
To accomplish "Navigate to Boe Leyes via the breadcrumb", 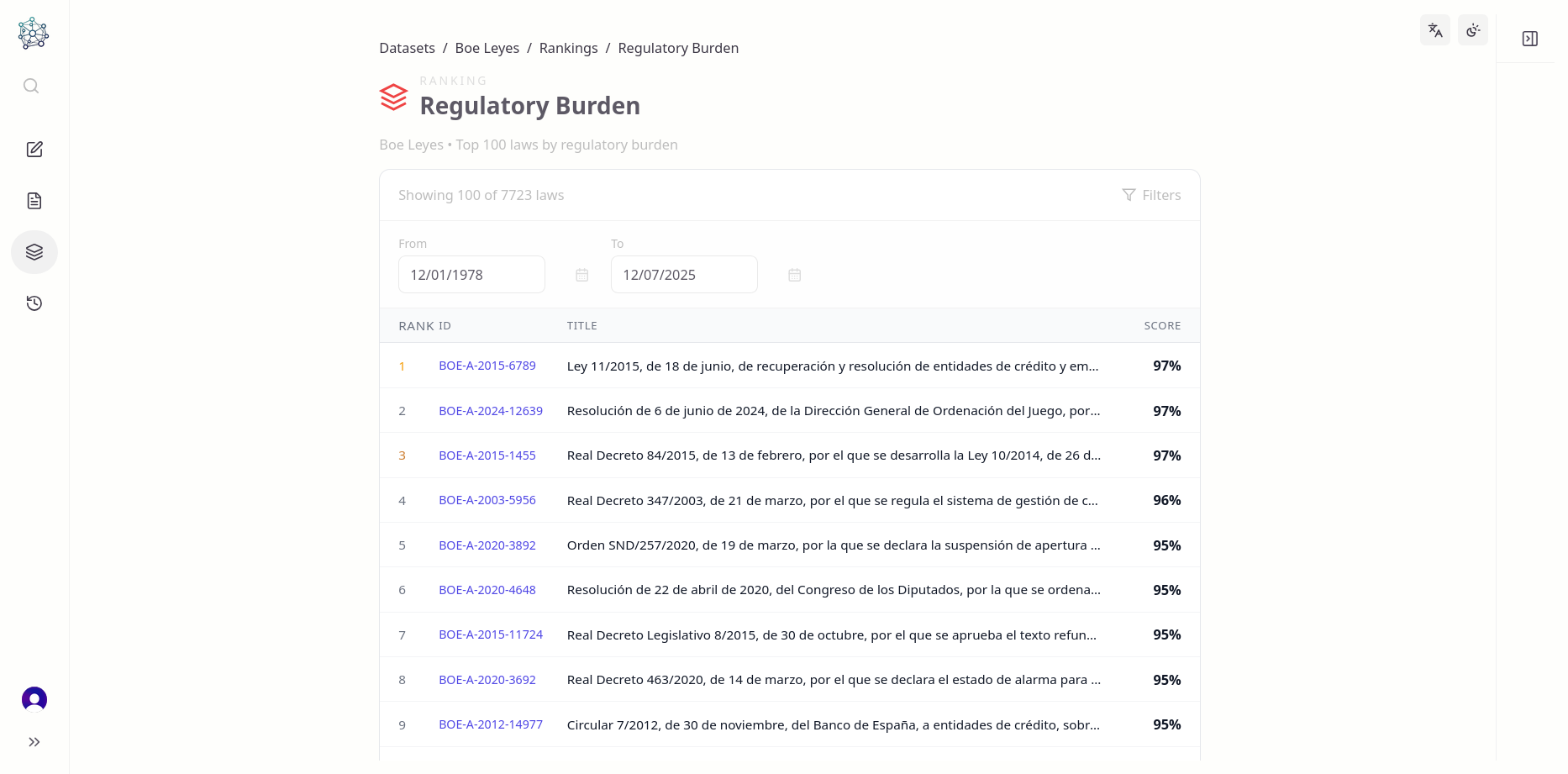I will 487,48.
